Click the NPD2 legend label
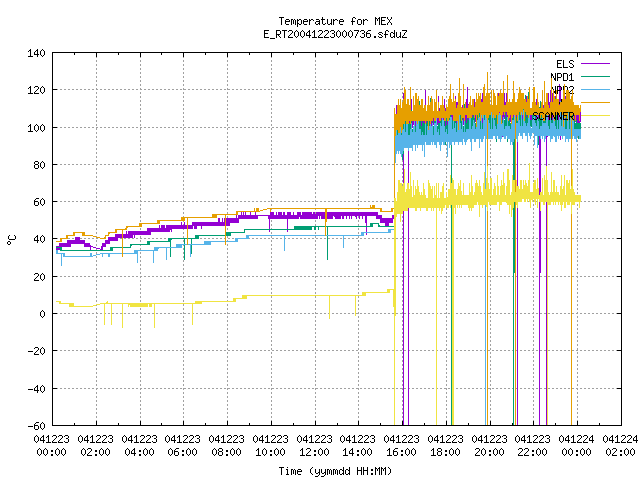Viewport: 640px width, 480px height. pyautogui.click(x=562, y=90)
